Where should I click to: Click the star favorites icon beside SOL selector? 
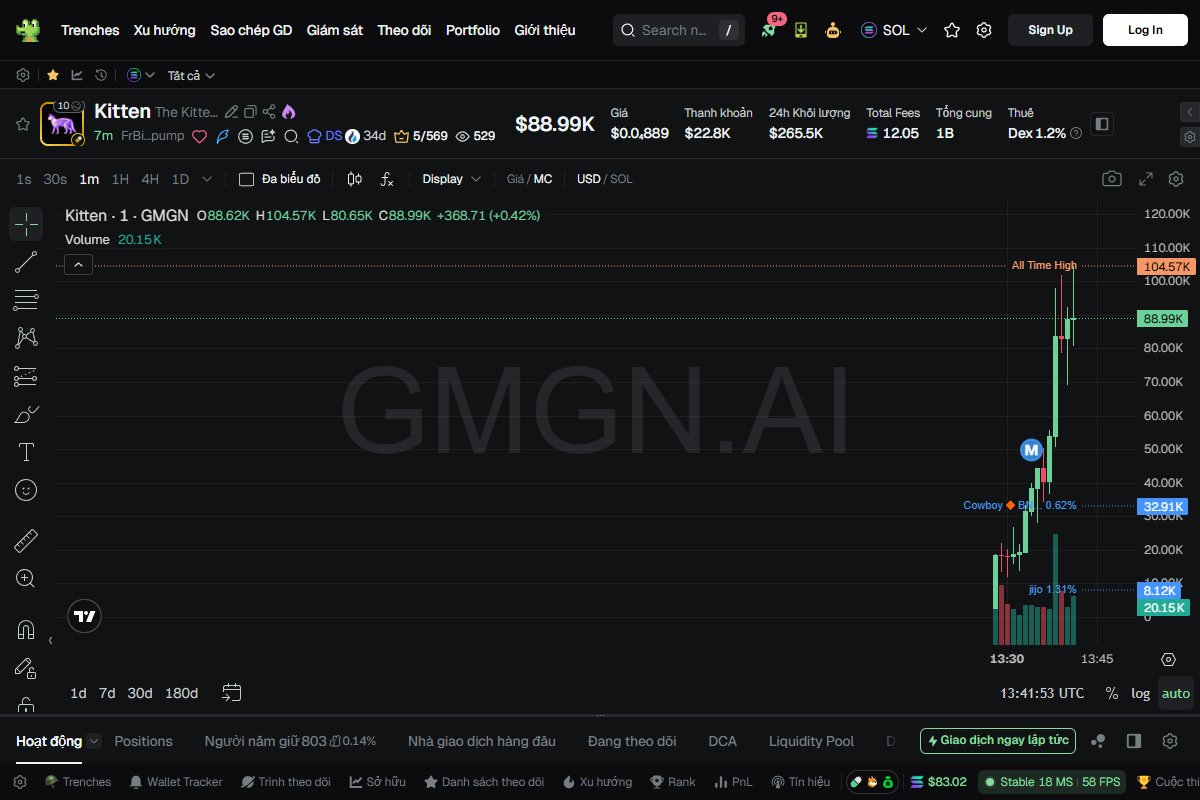tap(952, 30)
